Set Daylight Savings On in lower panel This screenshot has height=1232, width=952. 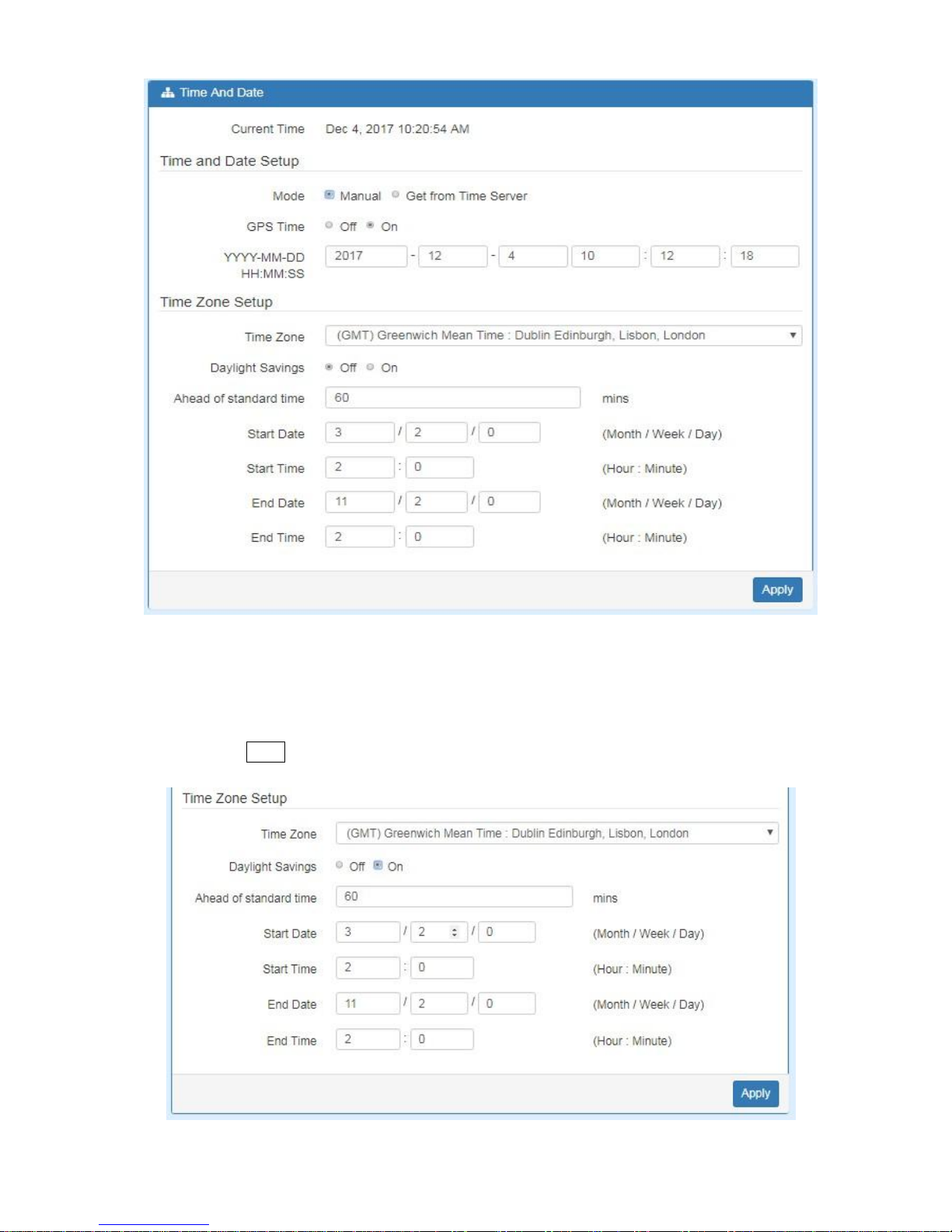pyautogui.click(x=378, y=865)
